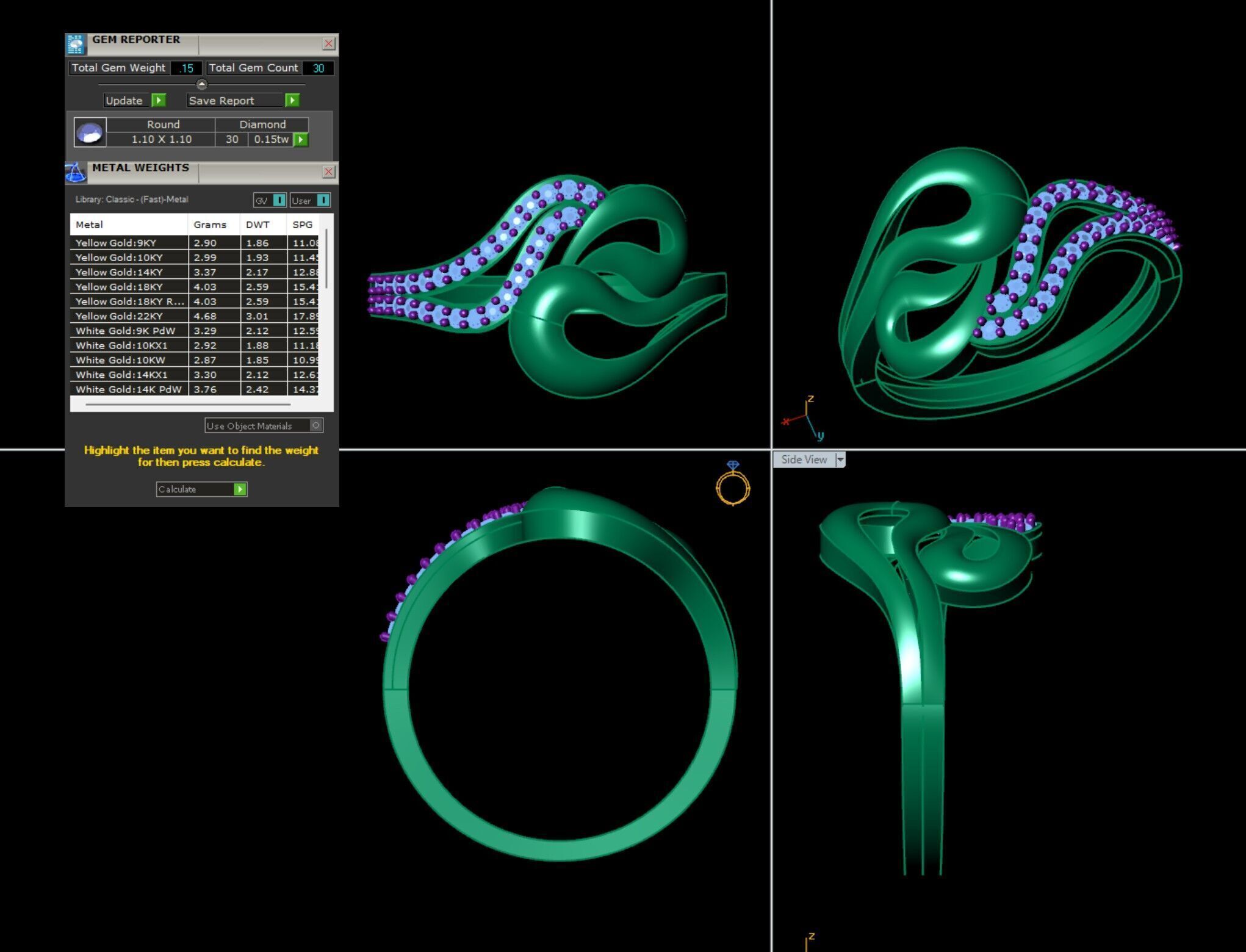Image resolution: width=1246 pixels, height=952 pixels.
Task: Select Yellow Gold:22KY row
Action: coord(194,316)
